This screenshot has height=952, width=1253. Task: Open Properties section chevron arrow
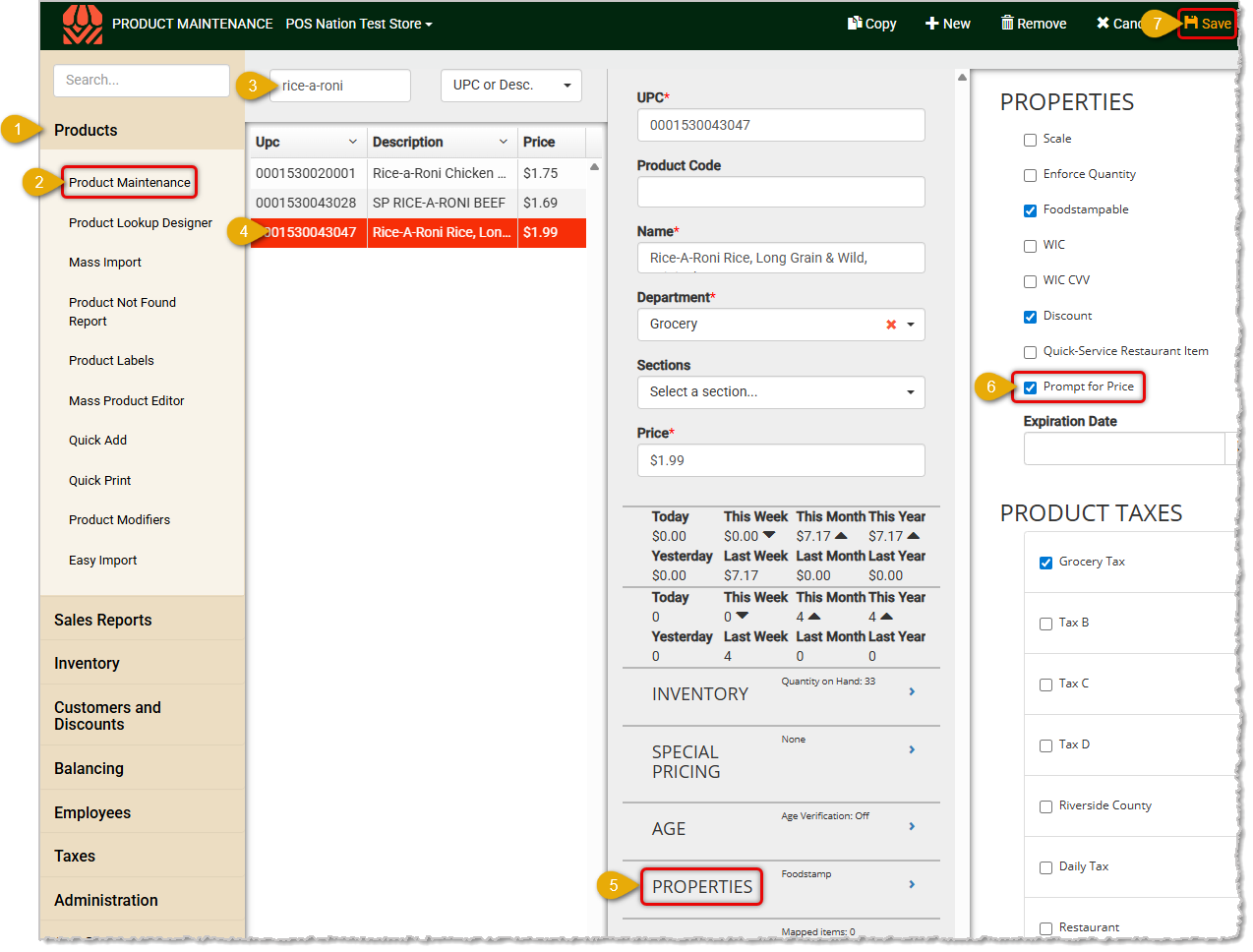pyautogui.click(x=912, y=885)
